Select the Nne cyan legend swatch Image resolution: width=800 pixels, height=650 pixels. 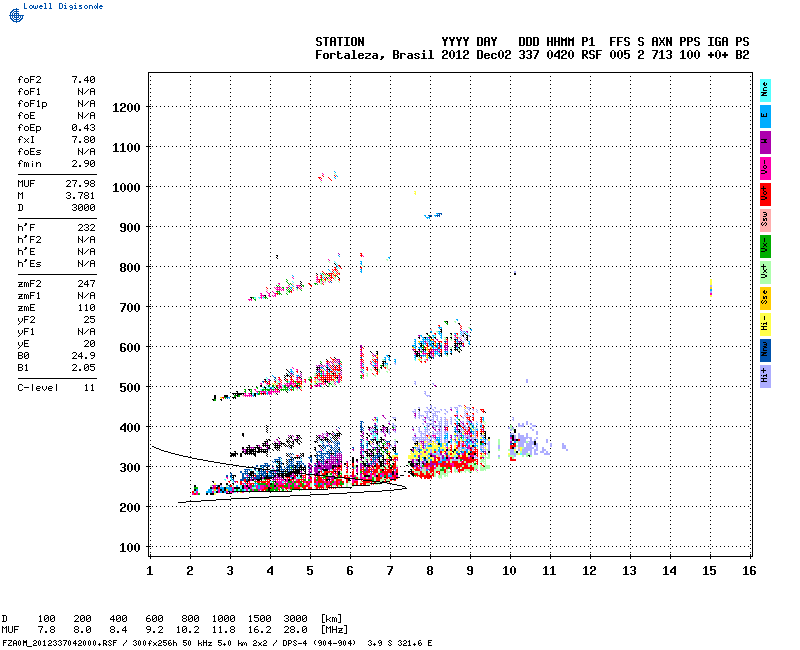765,90
